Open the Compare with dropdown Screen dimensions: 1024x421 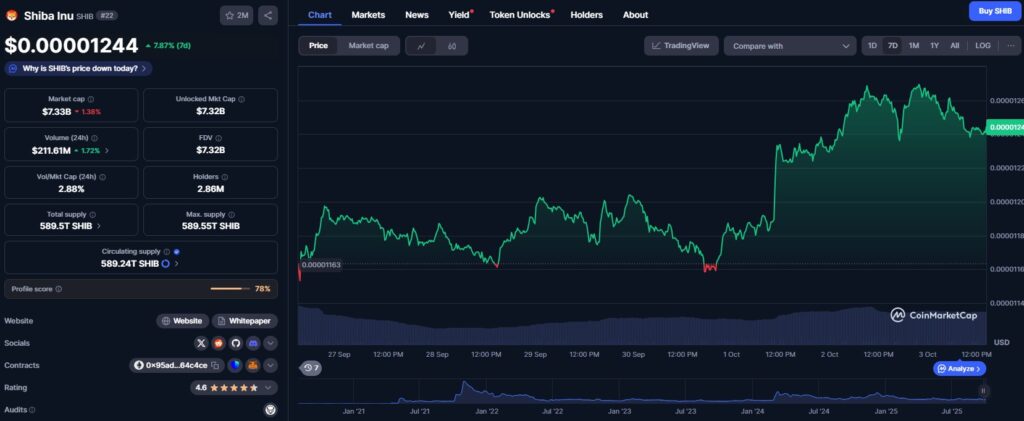[x=789, y=46]
